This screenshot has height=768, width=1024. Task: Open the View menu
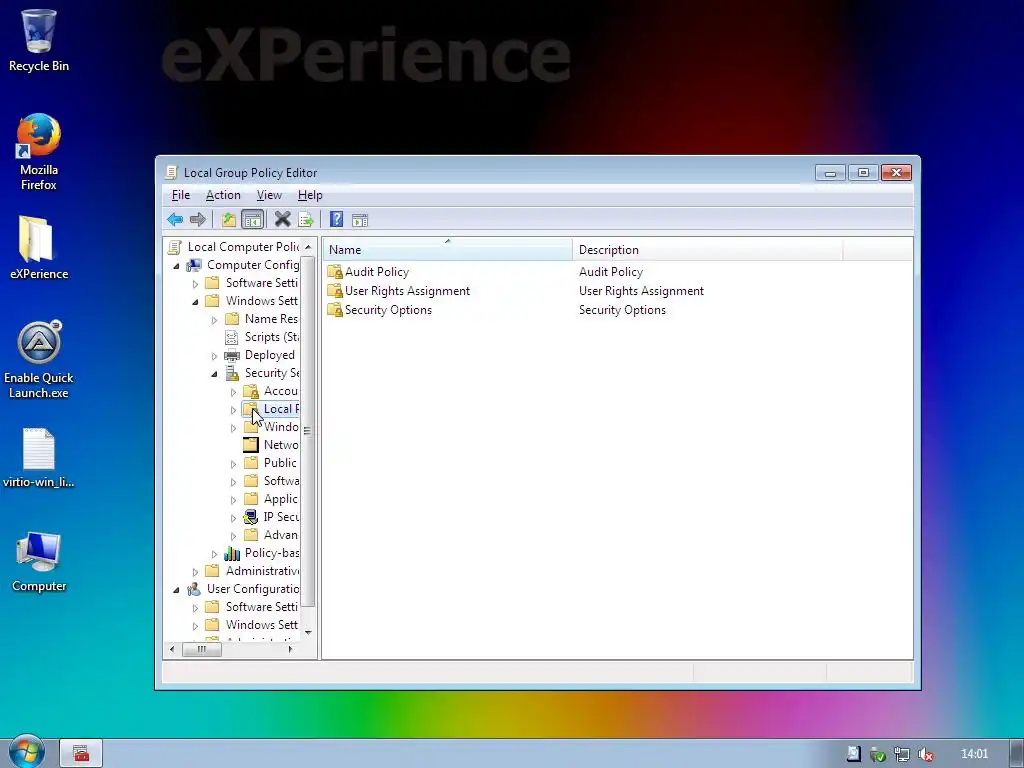269,195
